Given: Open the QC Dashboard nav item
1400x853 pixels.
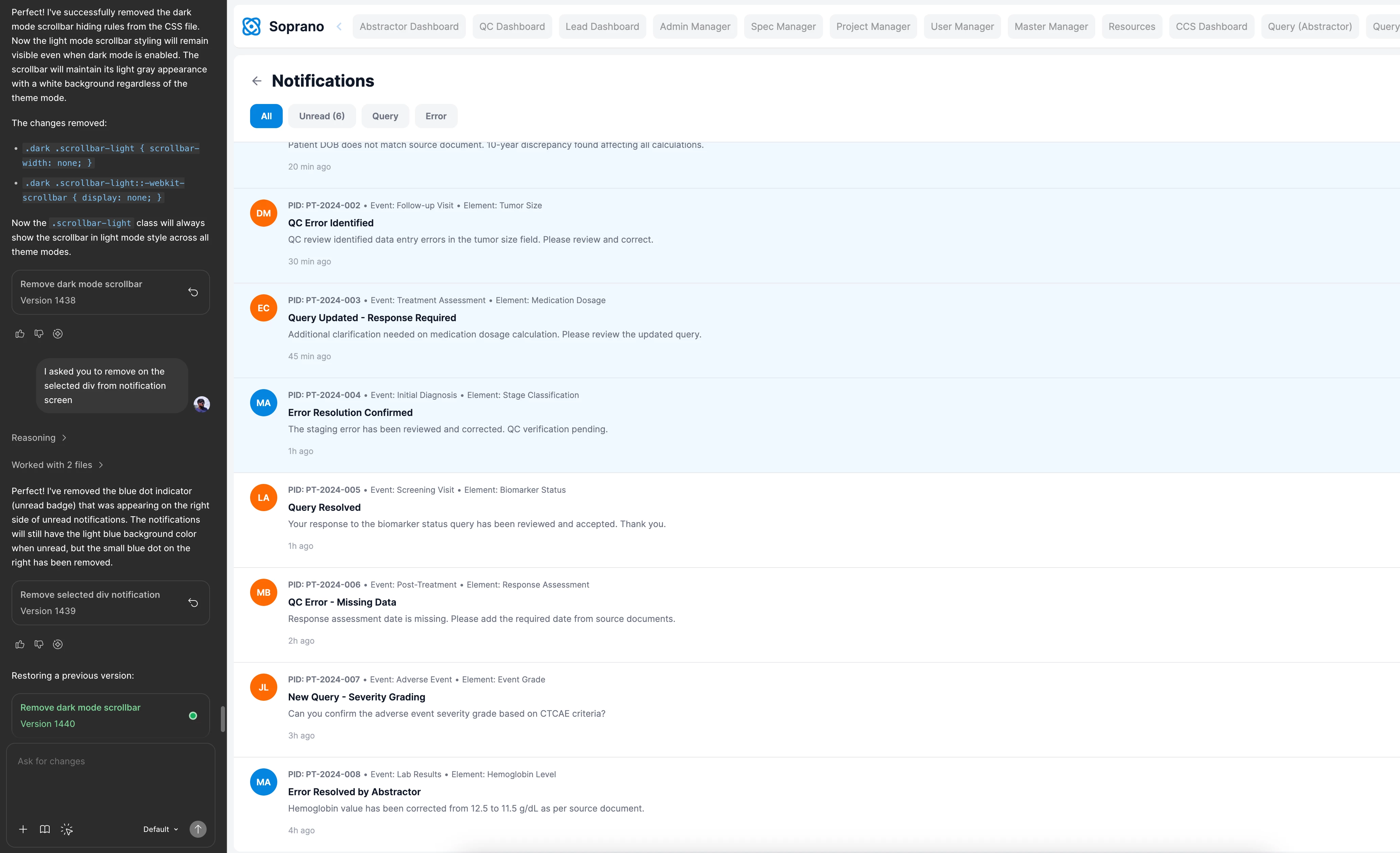Looking at the screenshot, I should (x=511, y=26).
